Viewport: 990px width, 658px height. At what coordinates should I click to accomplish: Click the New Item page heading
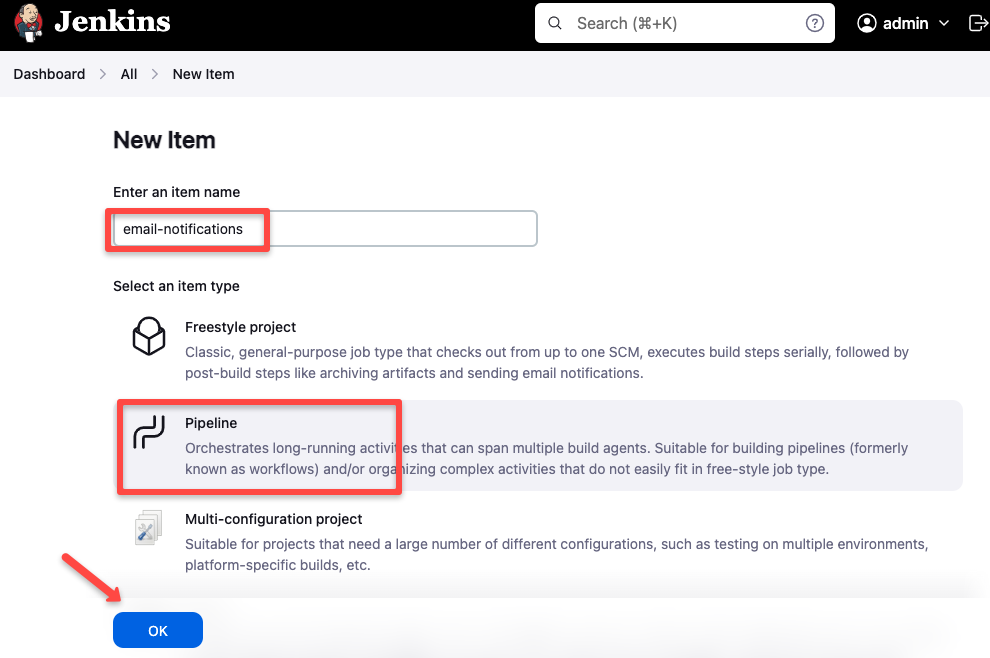164,140
